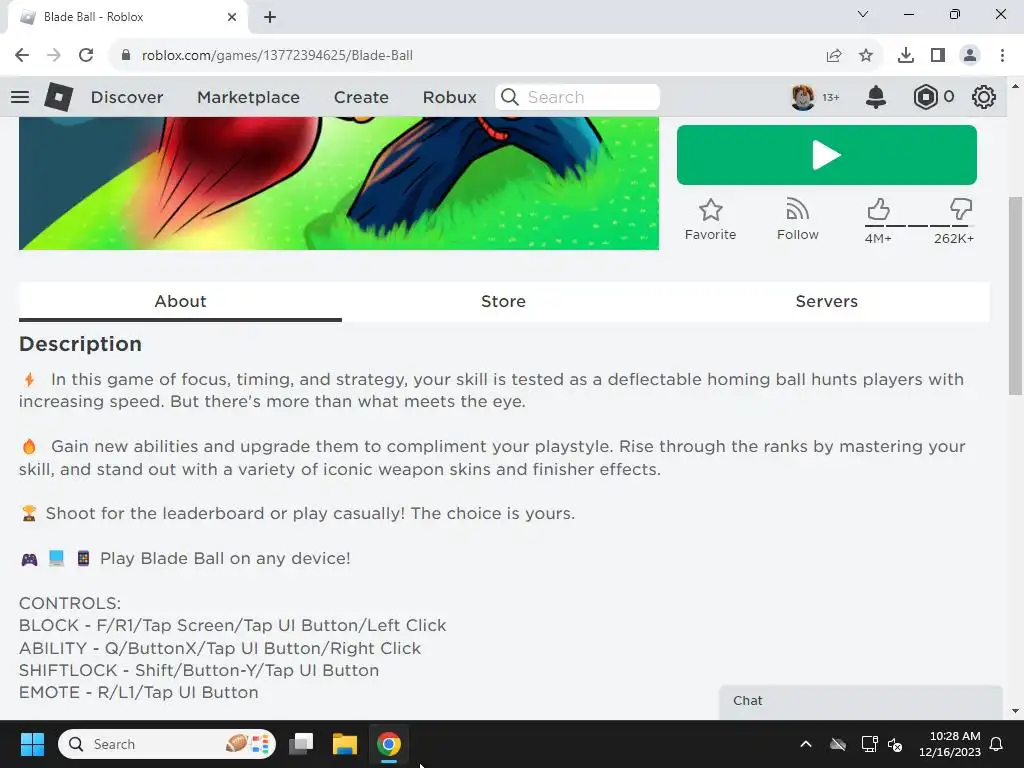Click the 'CONTROLS:' text line

[70, 603]
